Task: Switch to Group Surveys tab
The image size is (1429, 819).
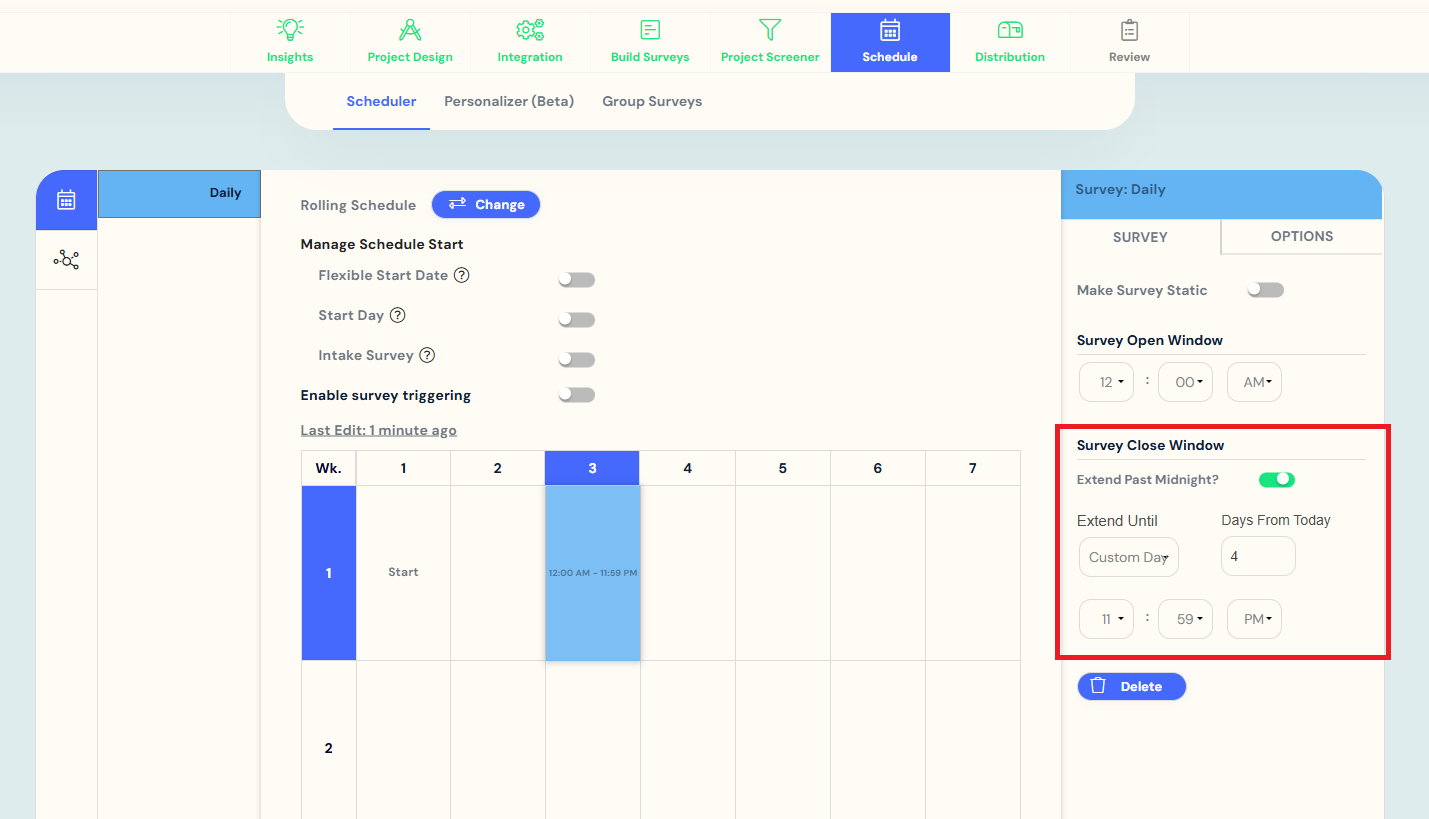Action: (x=652, y=101)
